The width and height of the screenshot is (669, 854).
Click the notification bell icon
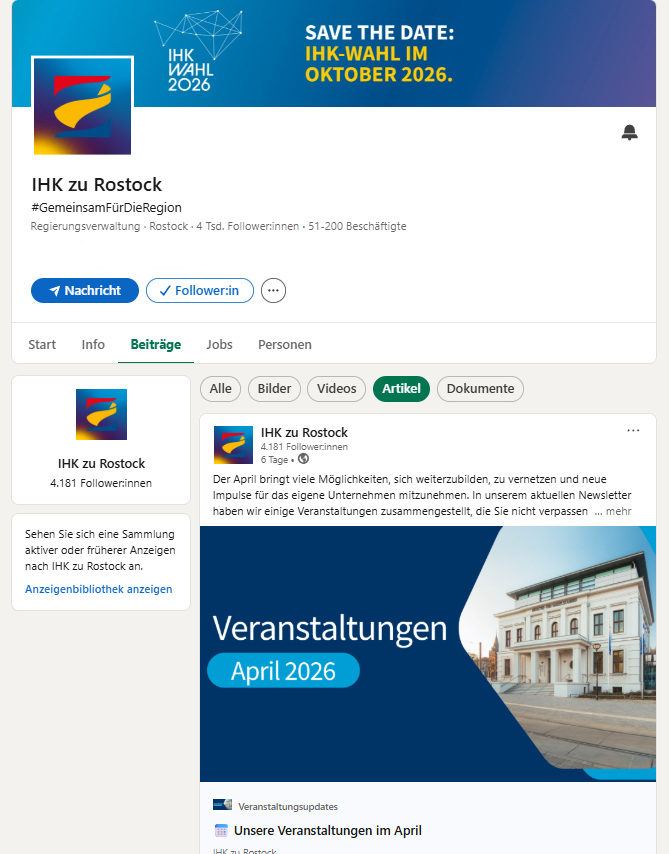click(x=629, y=132)
